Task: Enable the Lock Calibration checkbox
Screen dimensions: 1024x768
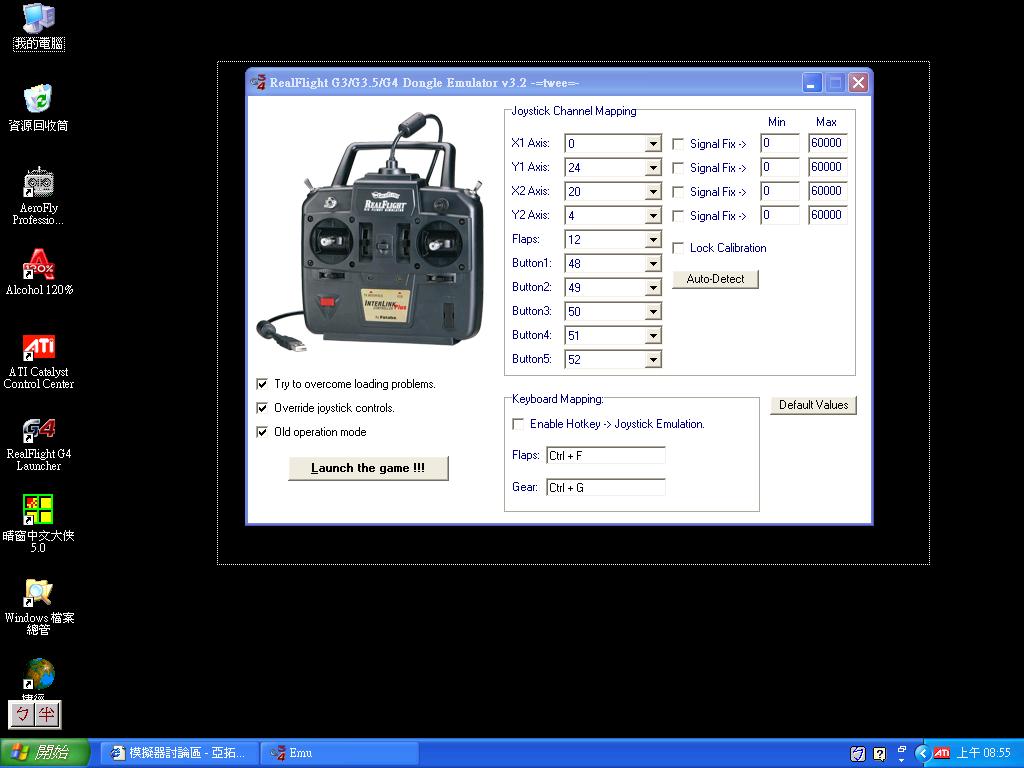Action: coord(678,248)
